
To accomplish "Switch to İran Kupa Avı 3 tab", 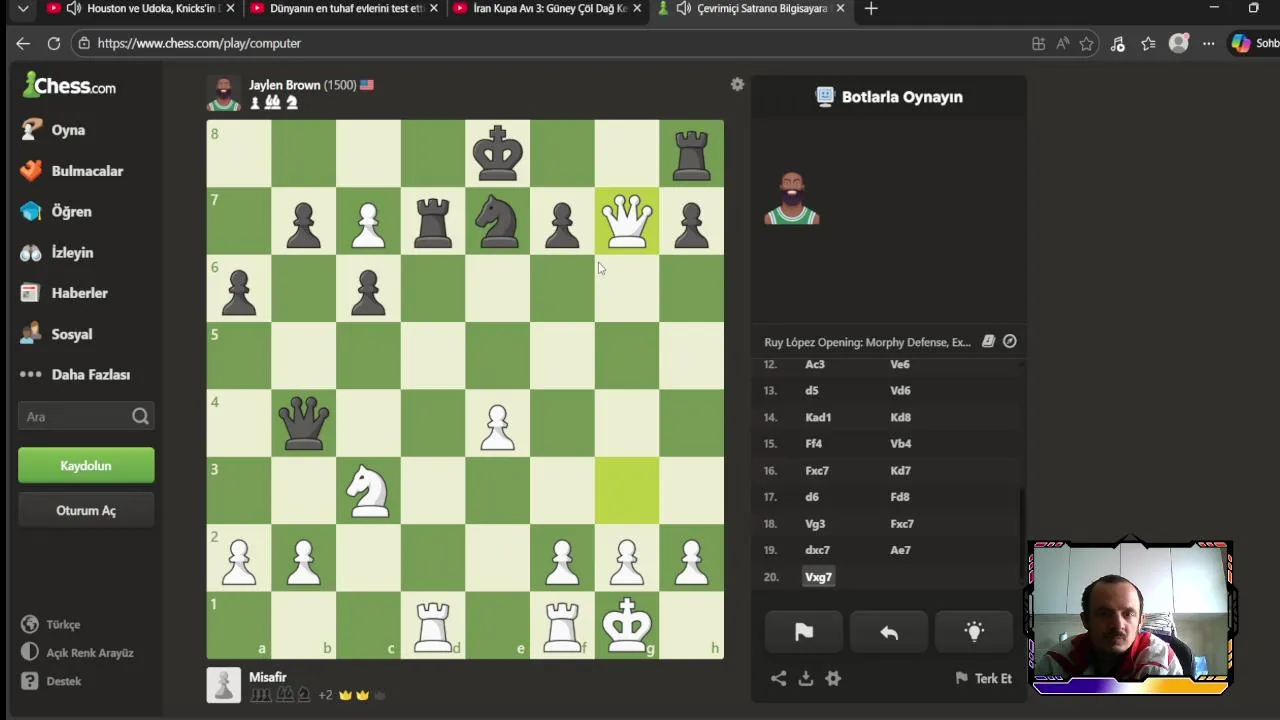I will pyautogui.click(x=550, y=9).
